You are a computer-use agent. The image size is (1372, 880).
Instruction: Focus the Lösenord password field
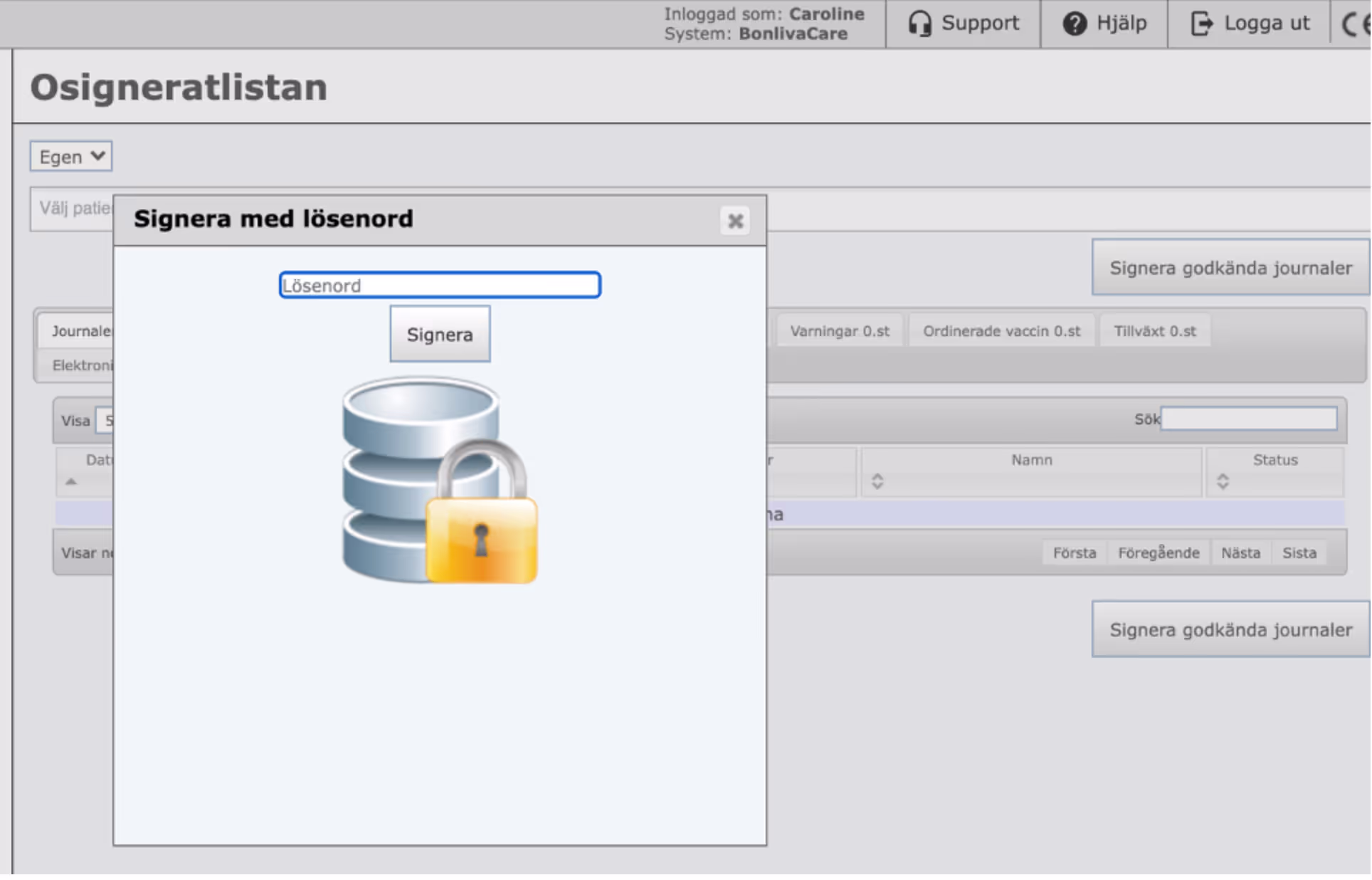pos(439,285)
